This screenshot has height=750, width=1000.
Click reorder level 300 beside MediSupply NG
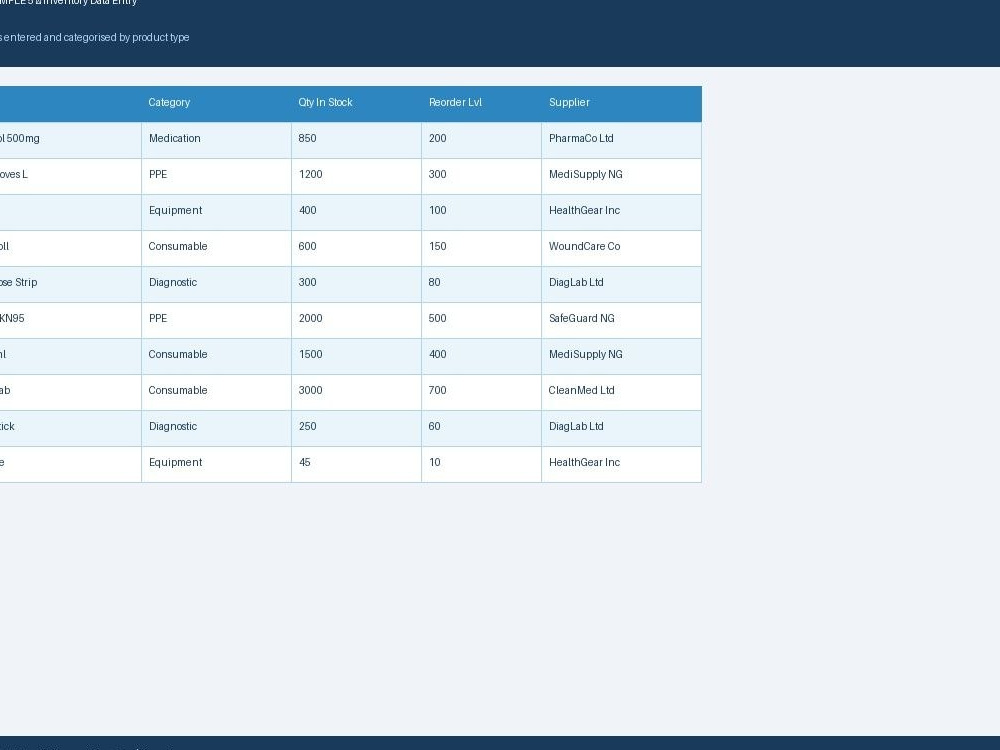[x=482, y=176]
